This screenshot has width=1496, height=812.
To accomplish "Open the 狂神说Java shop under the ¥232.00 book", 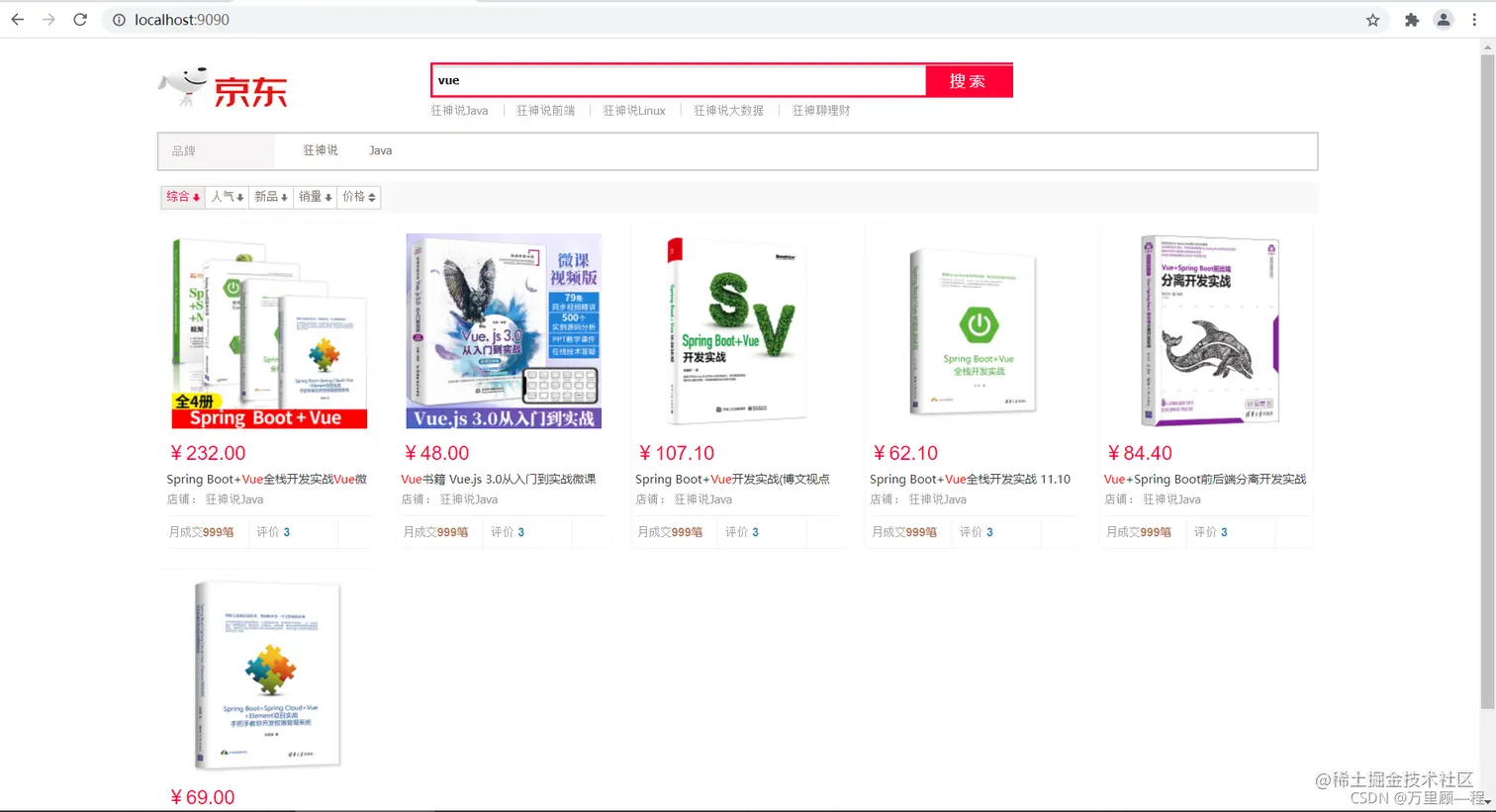I will (234, 499).
